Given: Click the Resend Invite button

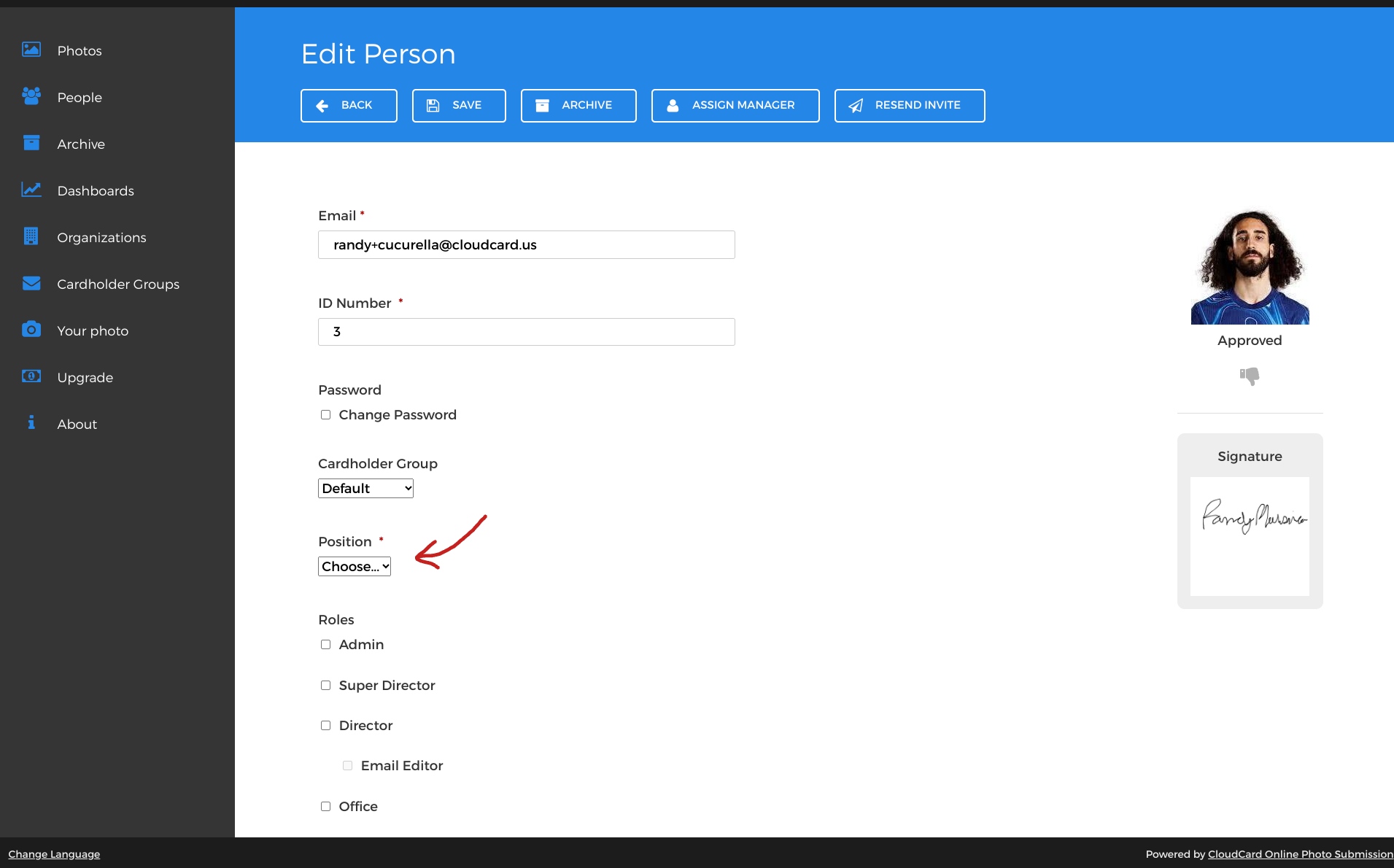Looking at the screenshot, I should [909, 105].
